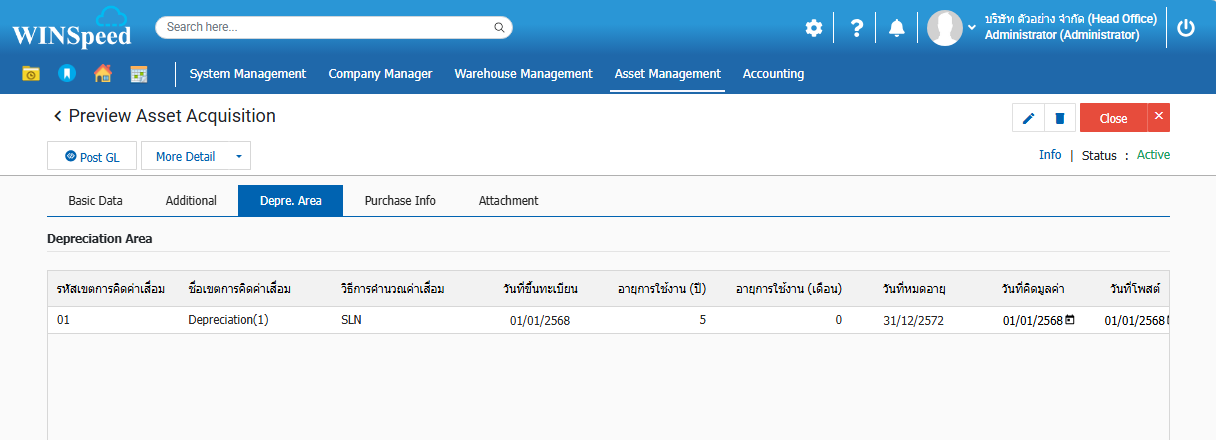This screenshot has width=1216, height=440.
Task: Expand the More Detail dropdown arrow
Action: coord(238,157)
